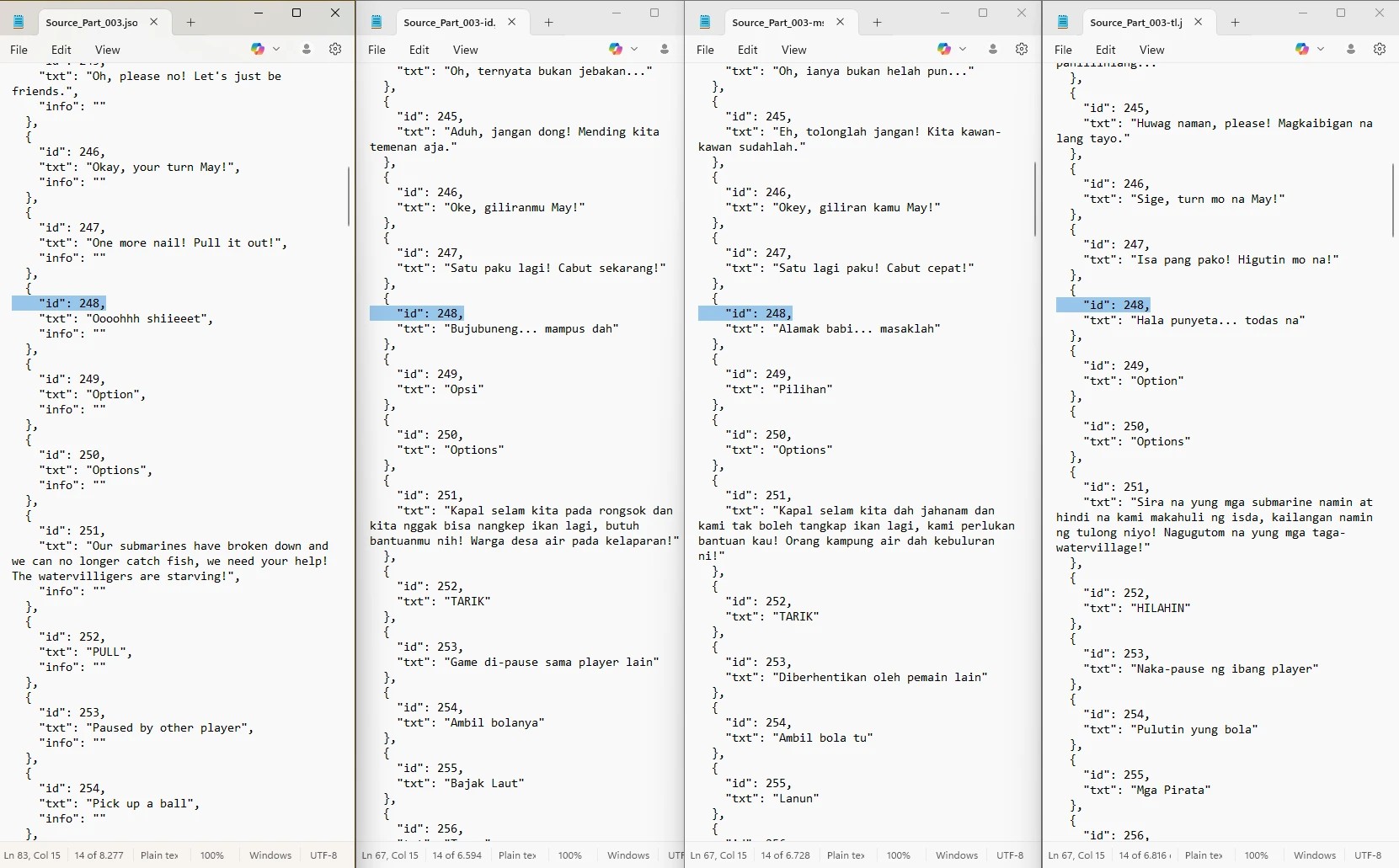
Task: Close the Source_Part_003-tl.j tab
Action: pos(1199,23)
